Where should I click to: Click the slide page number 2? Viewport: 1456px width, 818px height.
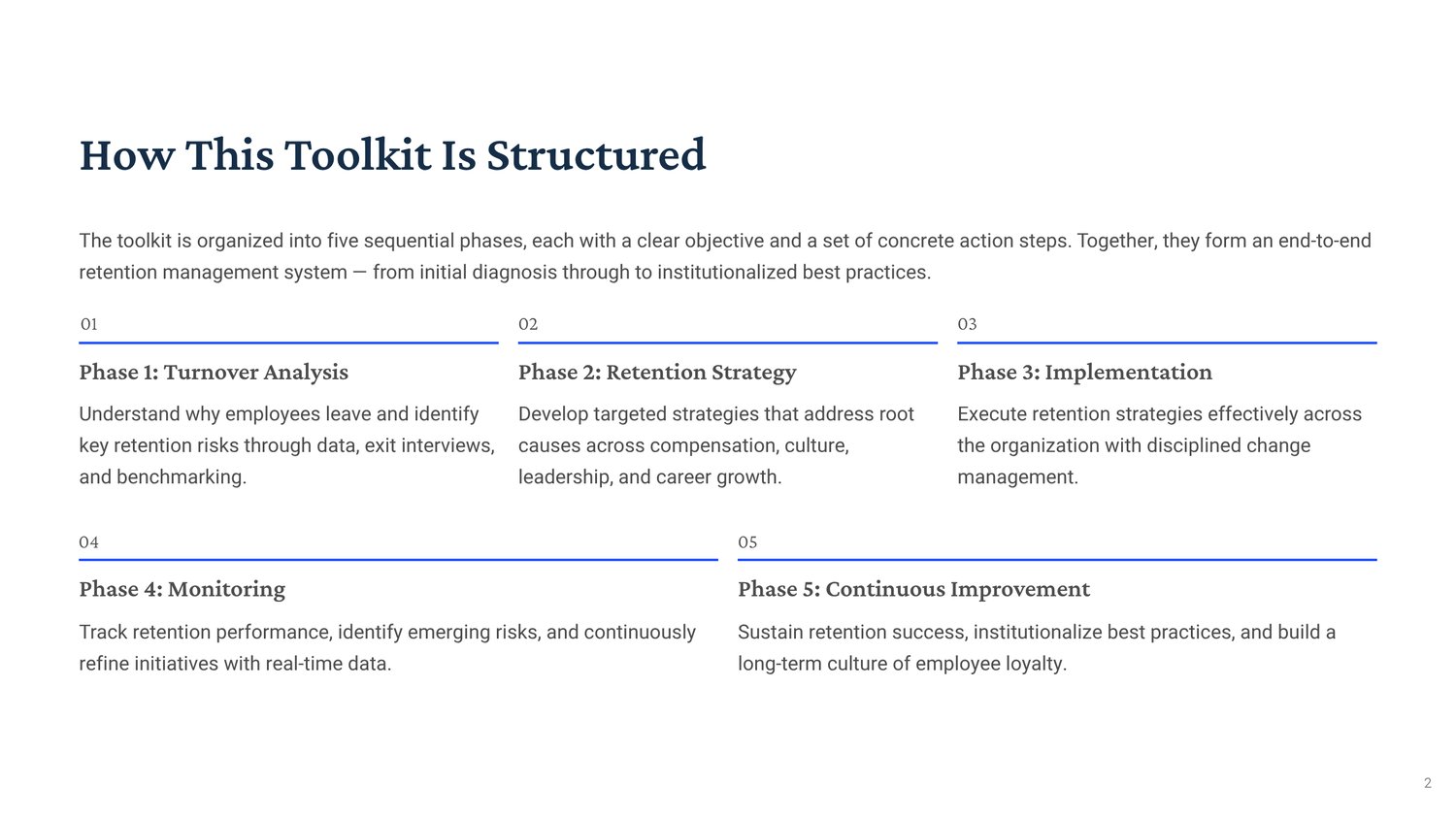point(1427,783)
